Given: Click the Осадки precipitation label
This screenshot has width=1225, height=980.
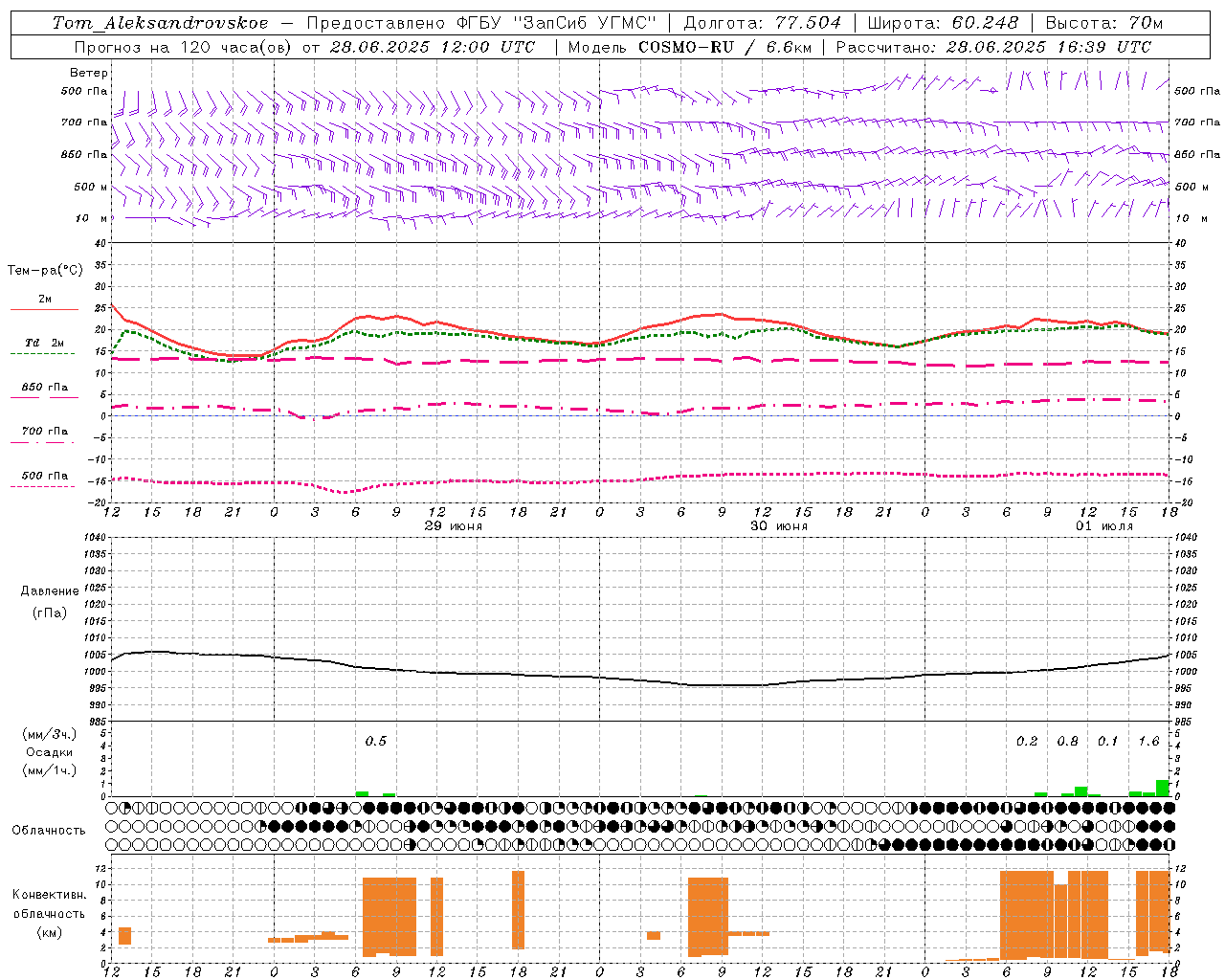Looking at the screenshot, I should tap(49, 752).
